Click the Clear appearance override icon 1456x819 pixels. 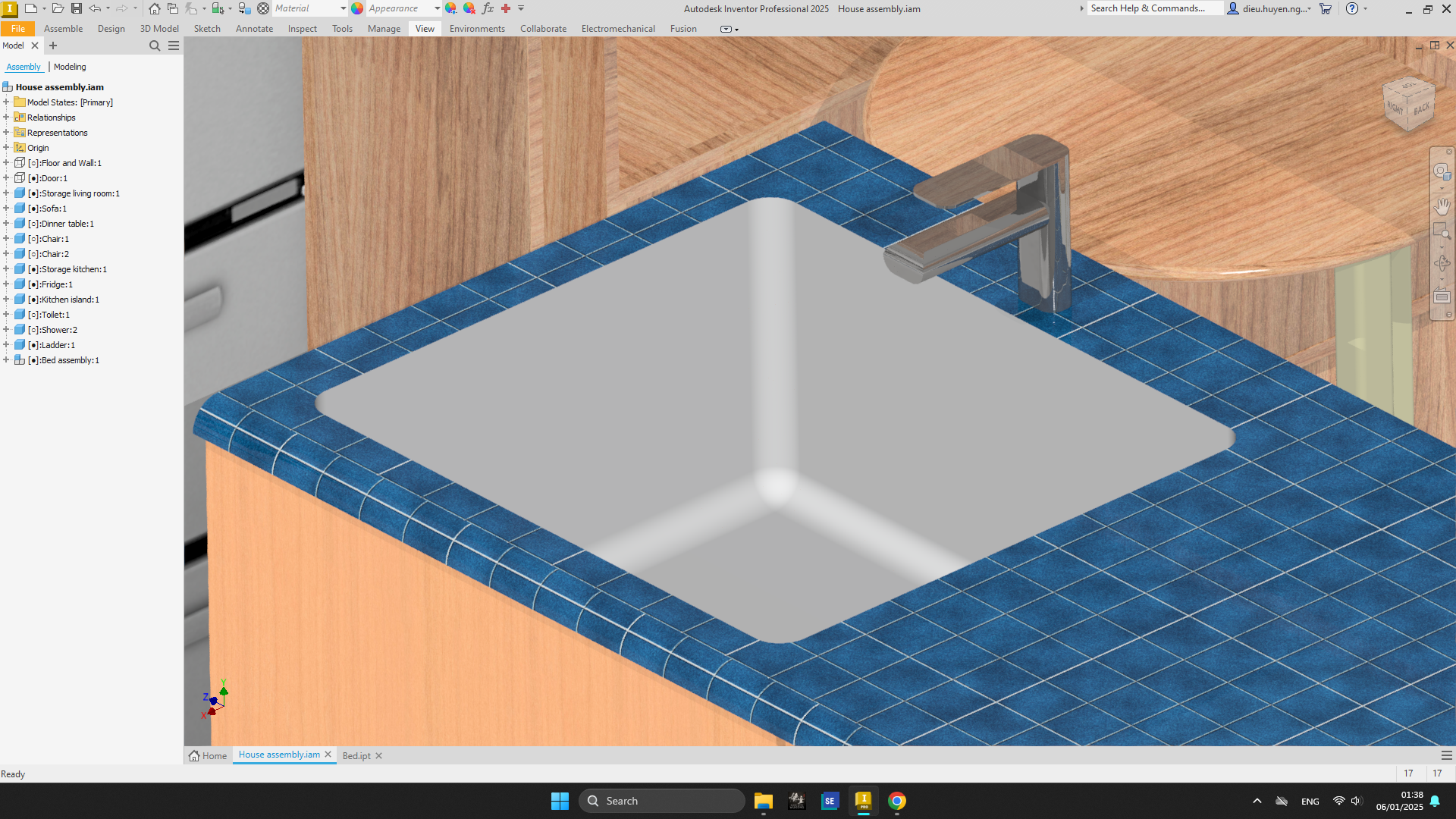[x=469, y=8]
